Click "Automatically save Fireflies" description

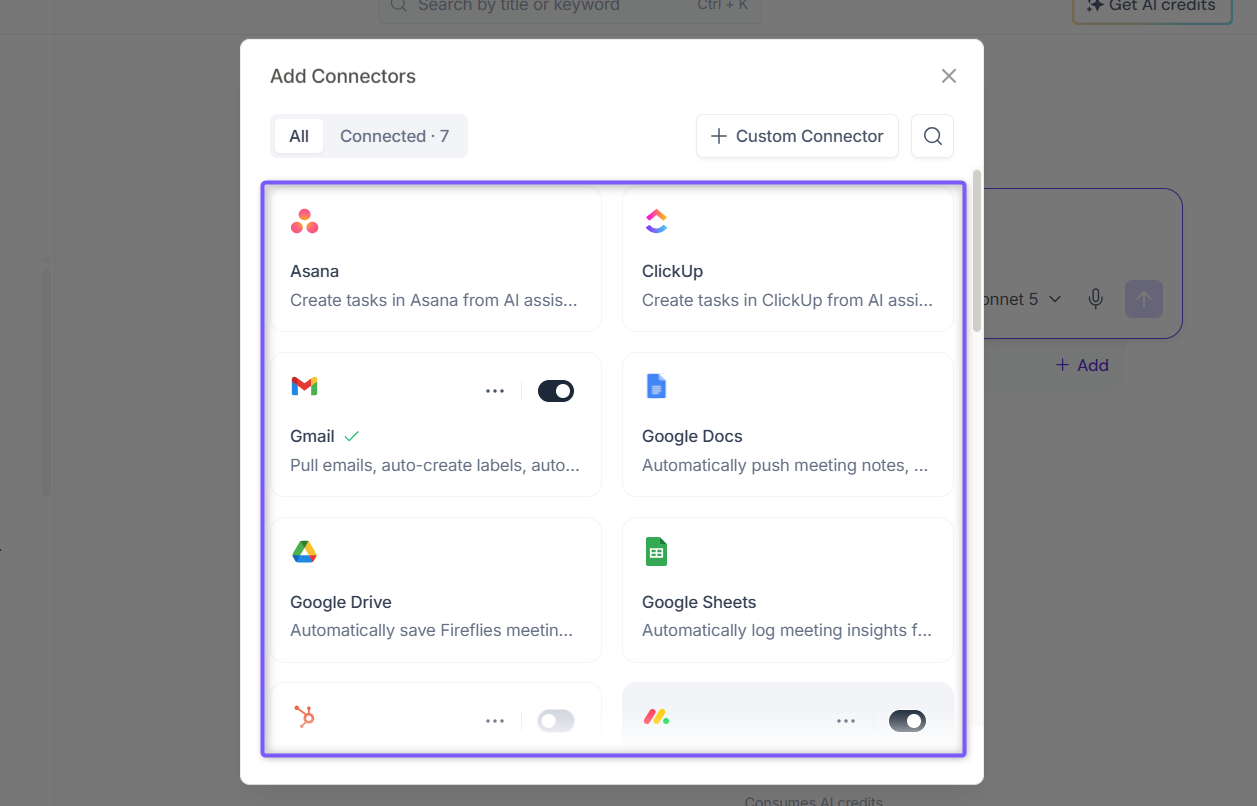432,630
